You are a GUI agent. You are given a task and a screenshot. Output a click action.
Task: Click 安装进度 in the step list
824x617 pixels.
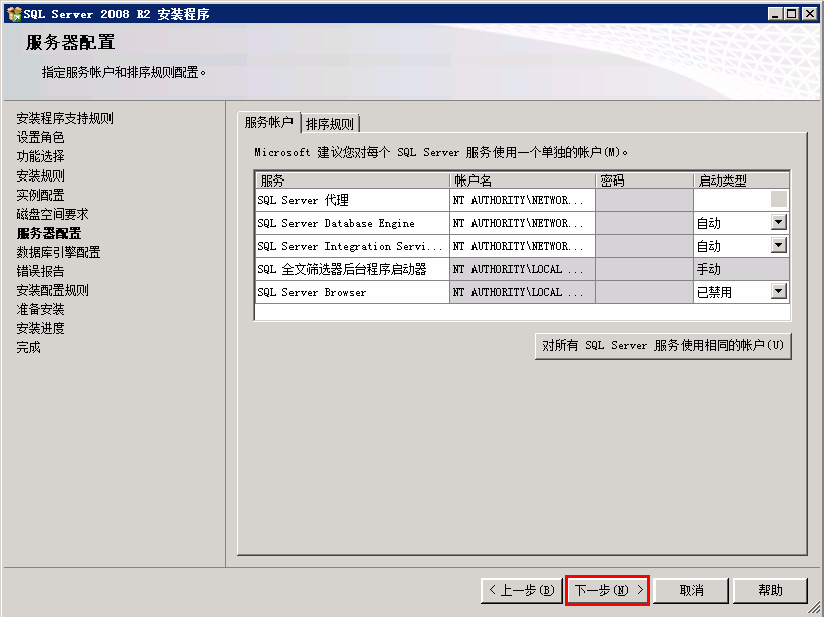[x=40, y=328]
